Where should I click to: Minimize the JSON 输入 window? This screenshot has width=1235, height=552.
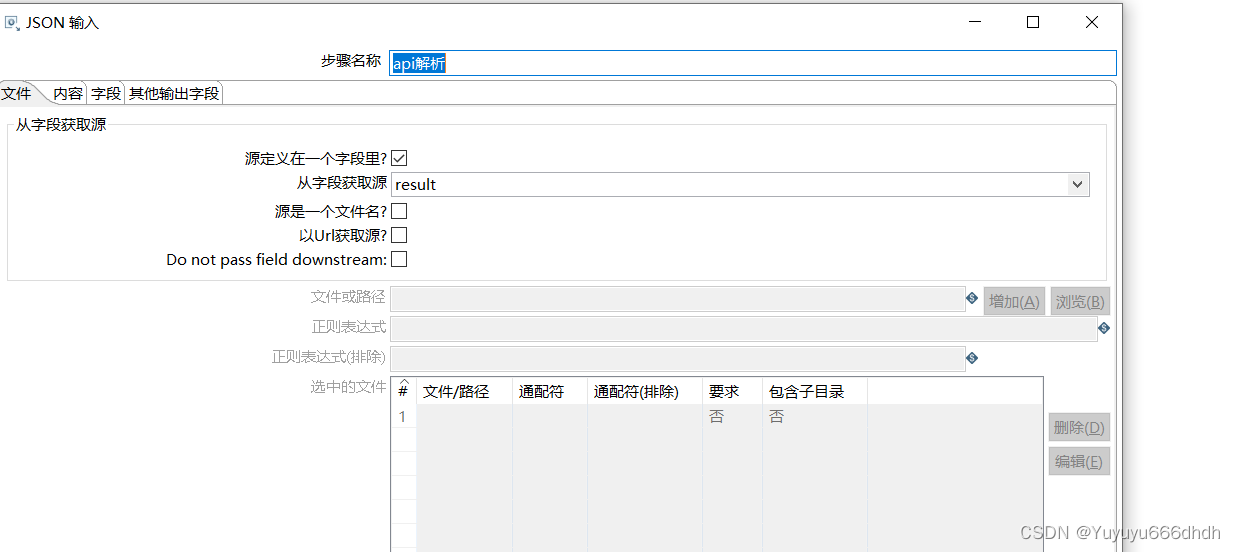pyautogui.click(x=974, y=22)
